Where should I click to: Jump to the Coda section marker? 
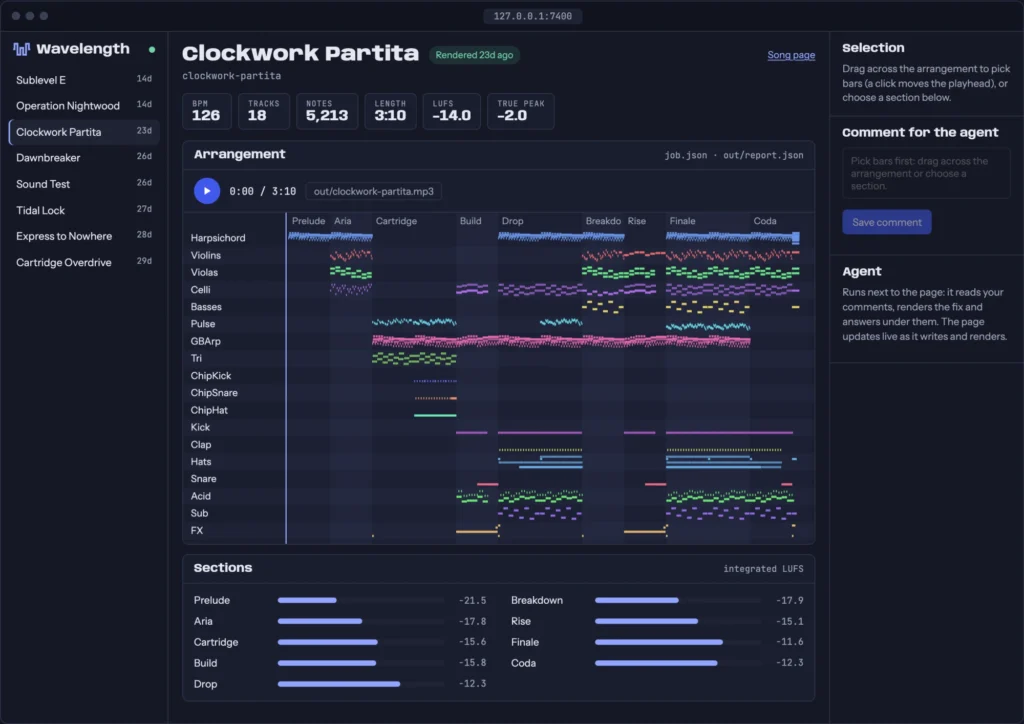(x=765, y=221)
